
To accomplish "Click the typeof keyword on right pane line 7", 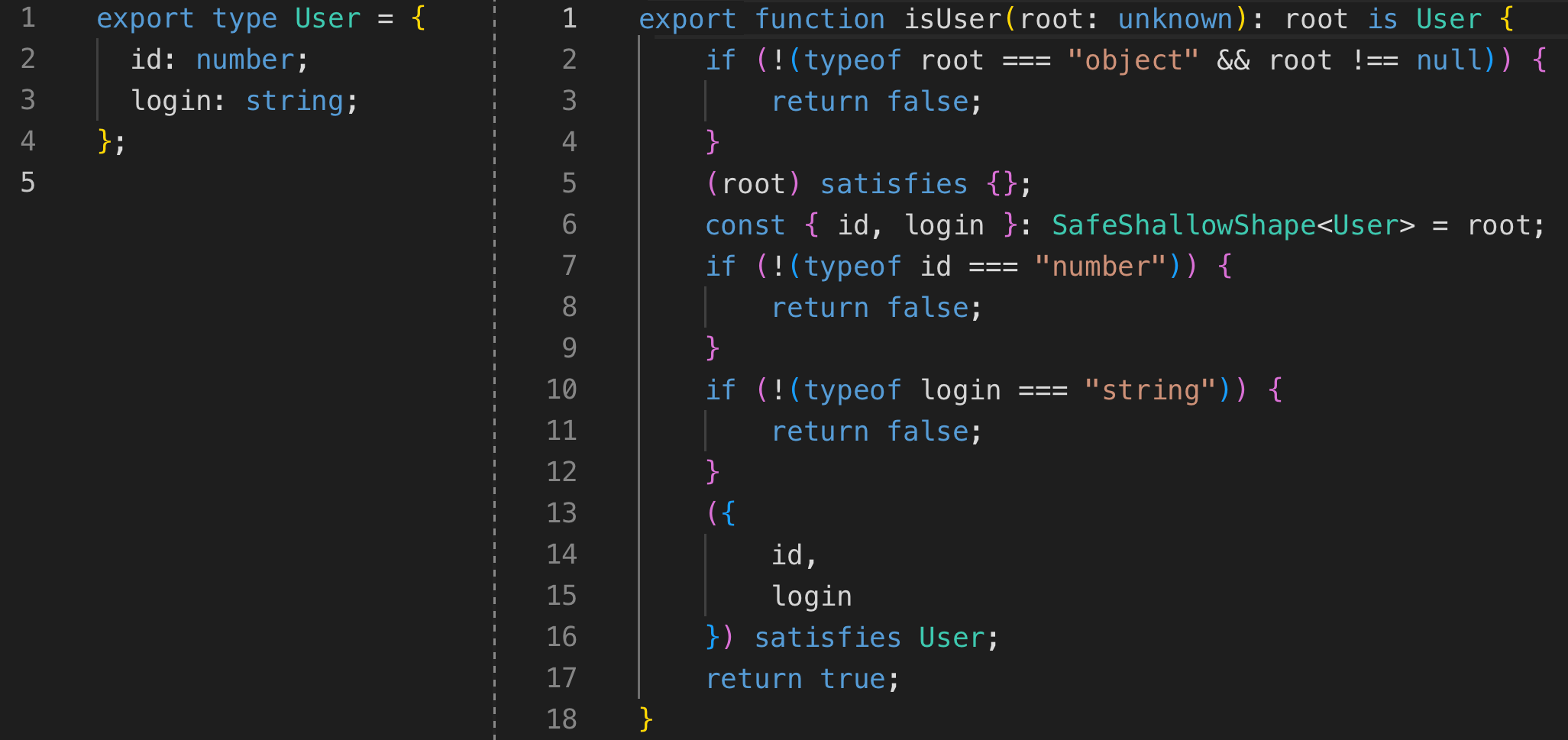I will (850, 266).
